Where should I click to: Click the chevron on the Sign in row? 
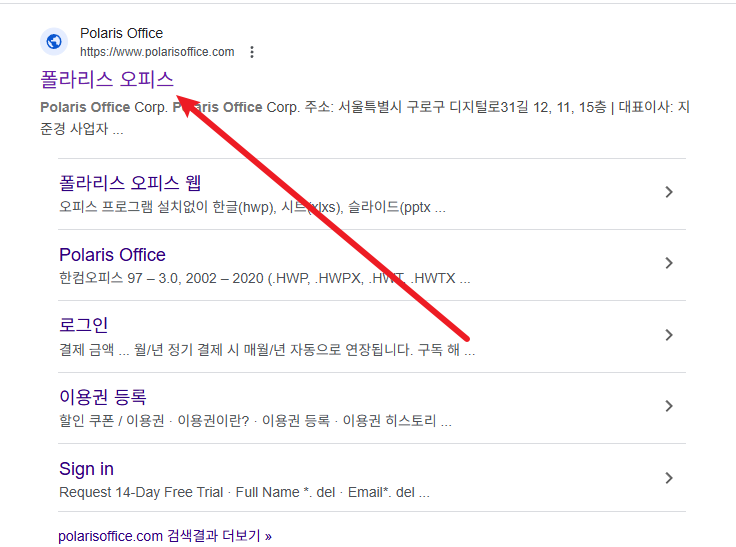669,478
